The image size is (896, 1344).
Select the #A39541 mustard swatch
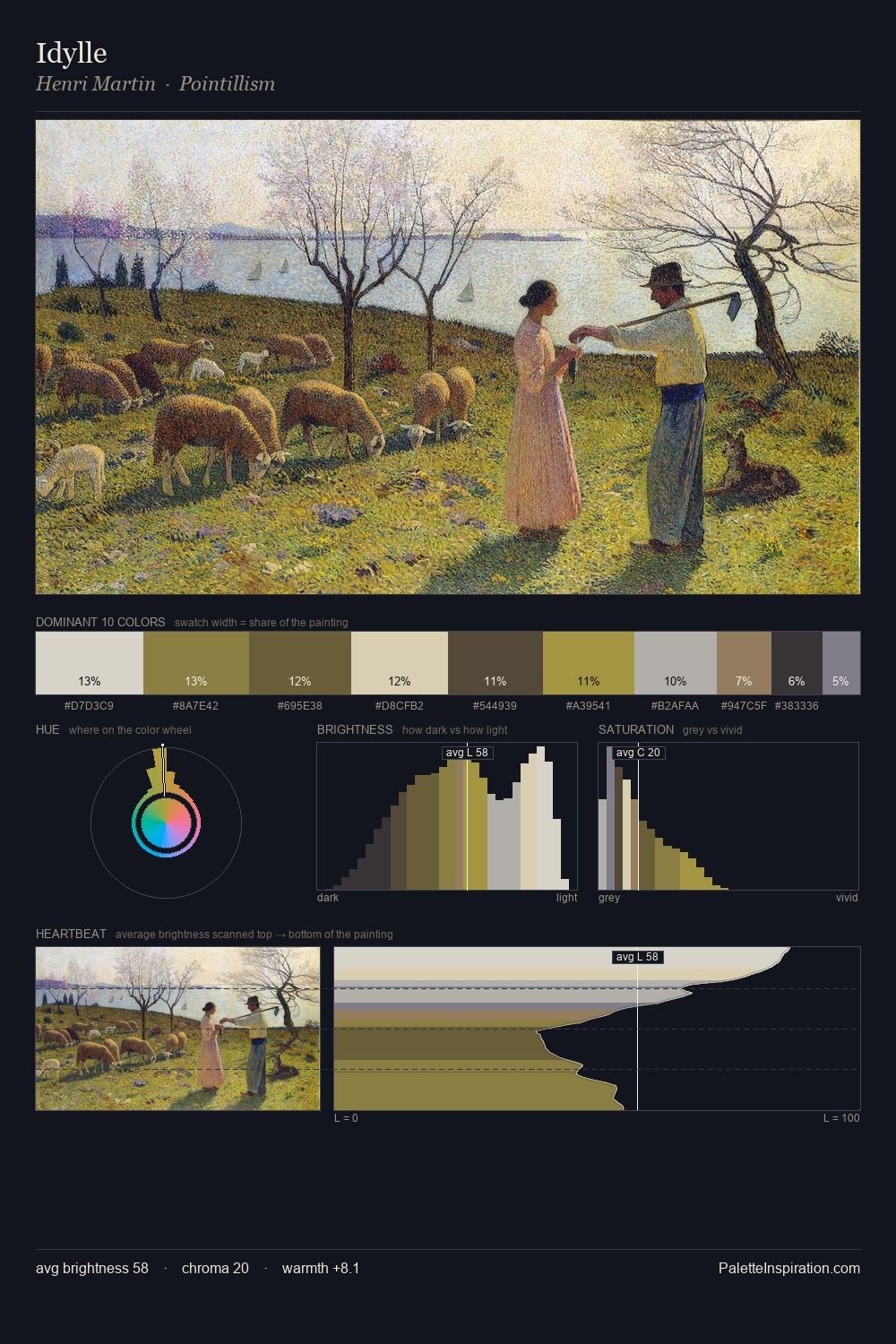click(x=589, y=663)
